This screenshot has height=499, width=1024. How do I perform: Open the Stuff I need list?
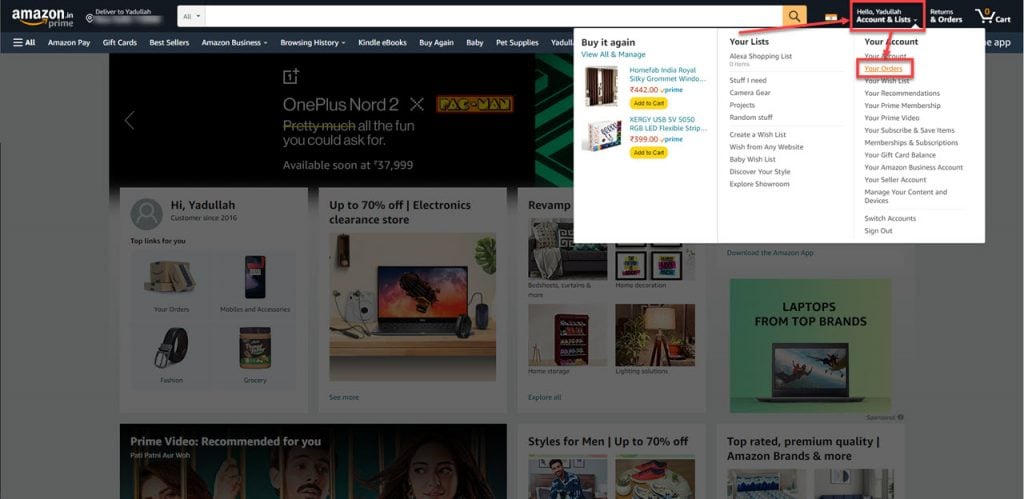pyautogui.click(x=748, y=80)
